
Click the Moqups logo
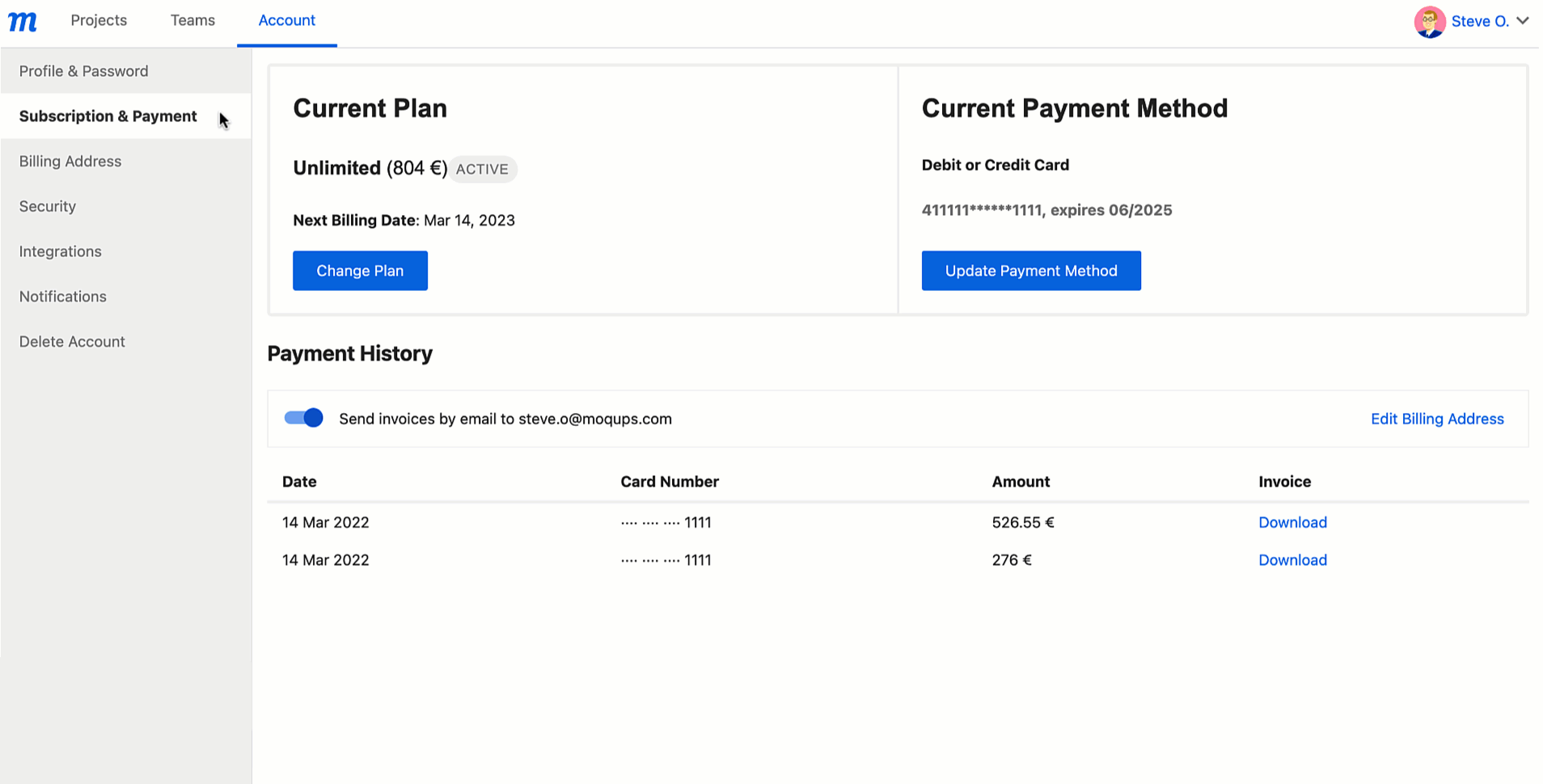(x=22, y=21)
